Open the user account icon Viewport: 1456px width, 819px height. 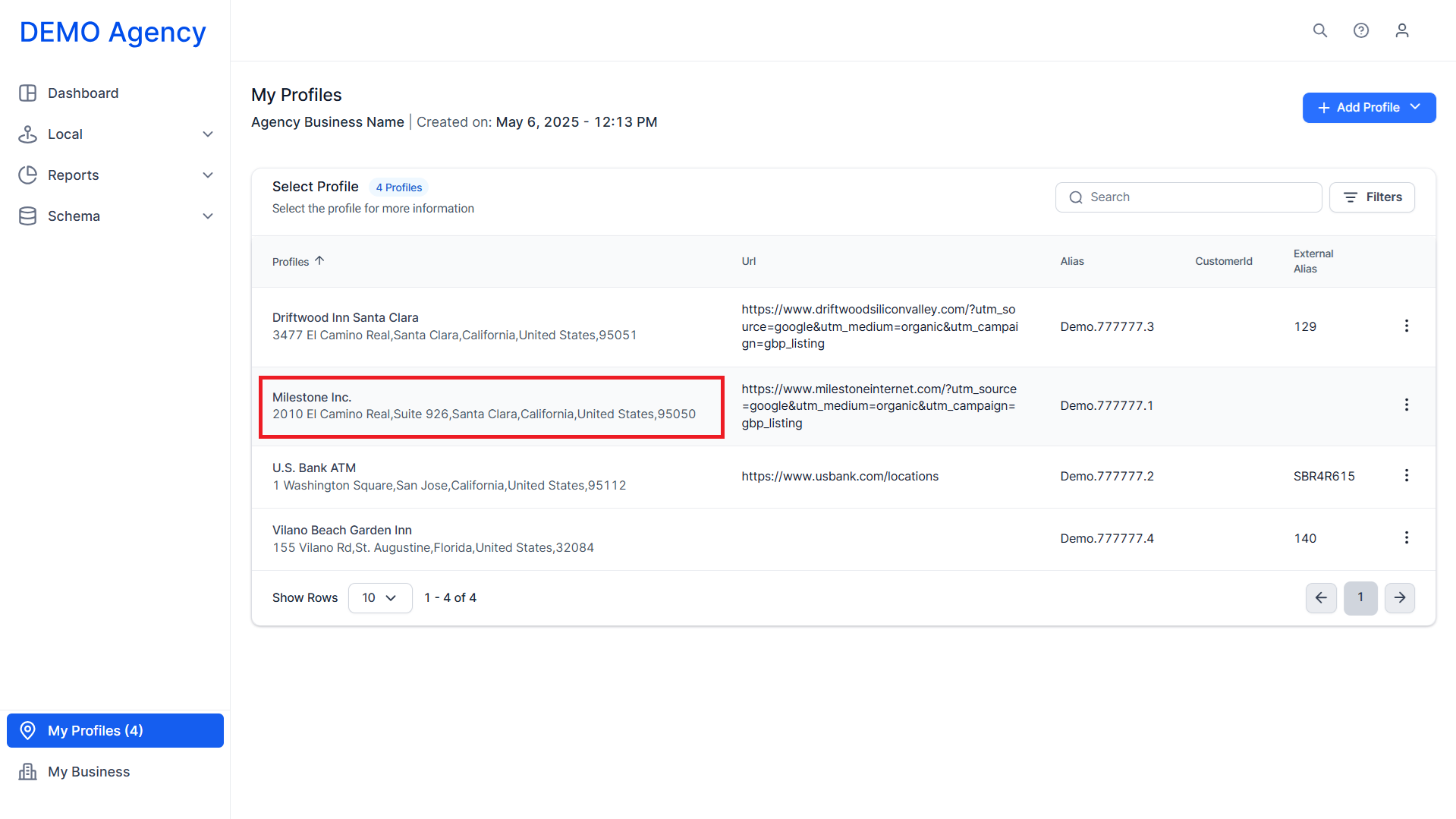pyautogui.click(x=1402, y=30)
